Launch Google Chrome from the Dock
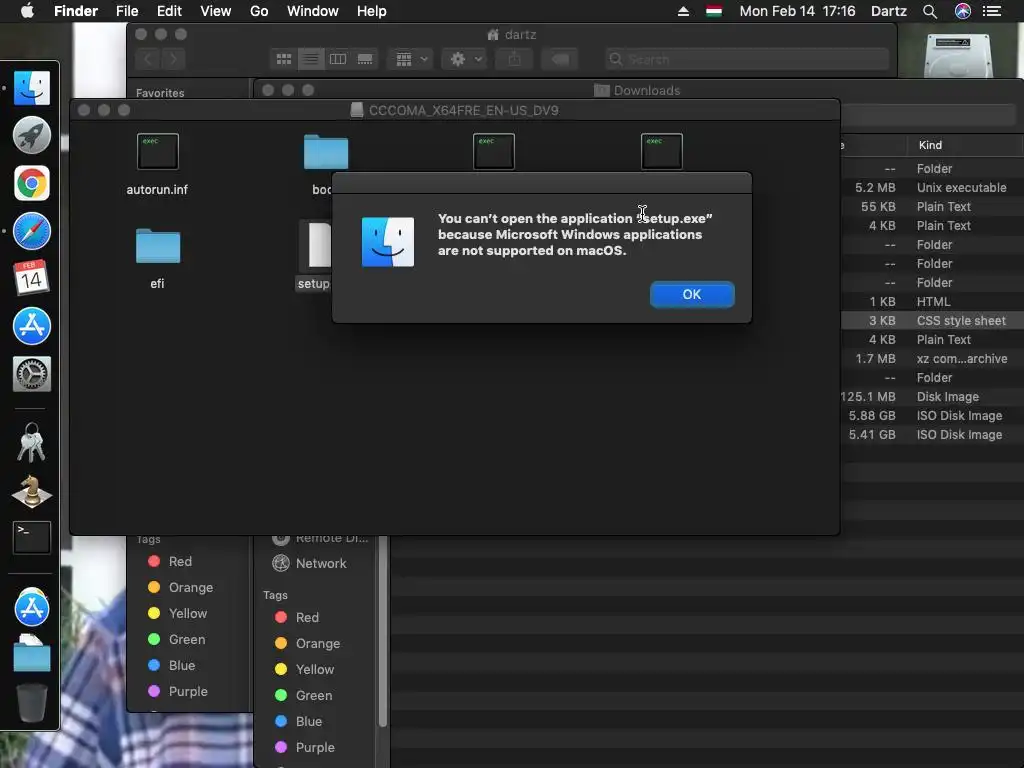Screen dimensions: 1024x768 [31, 183]
